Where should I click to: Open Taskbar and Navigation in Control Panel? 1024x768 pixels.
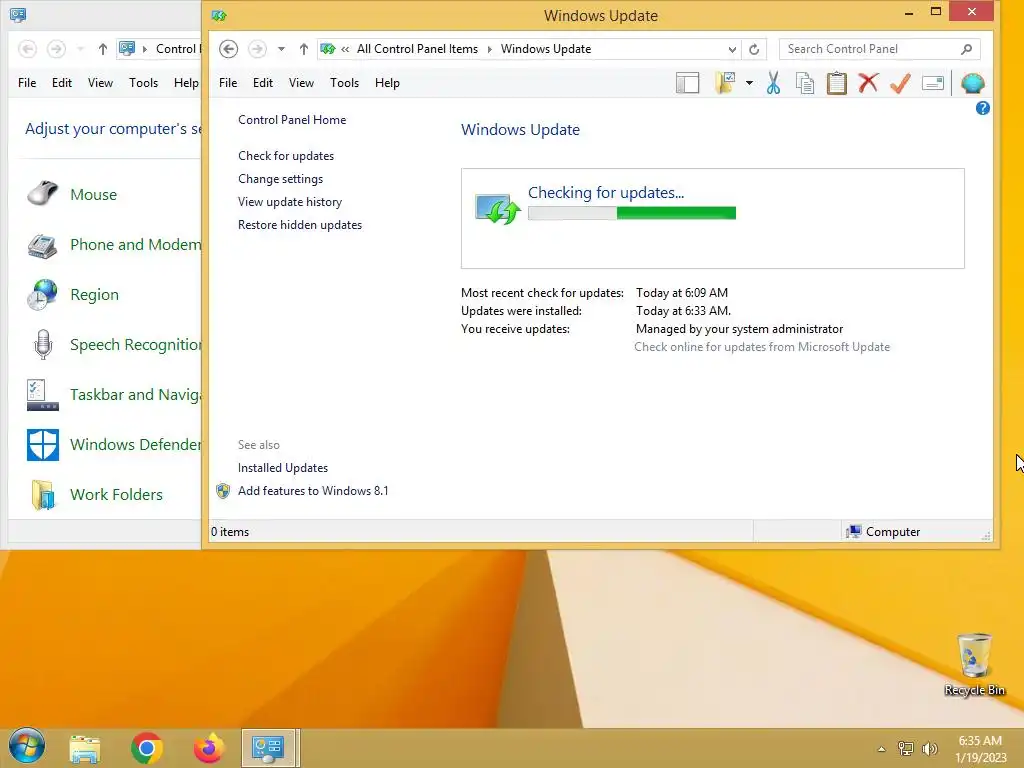[135, 394]
